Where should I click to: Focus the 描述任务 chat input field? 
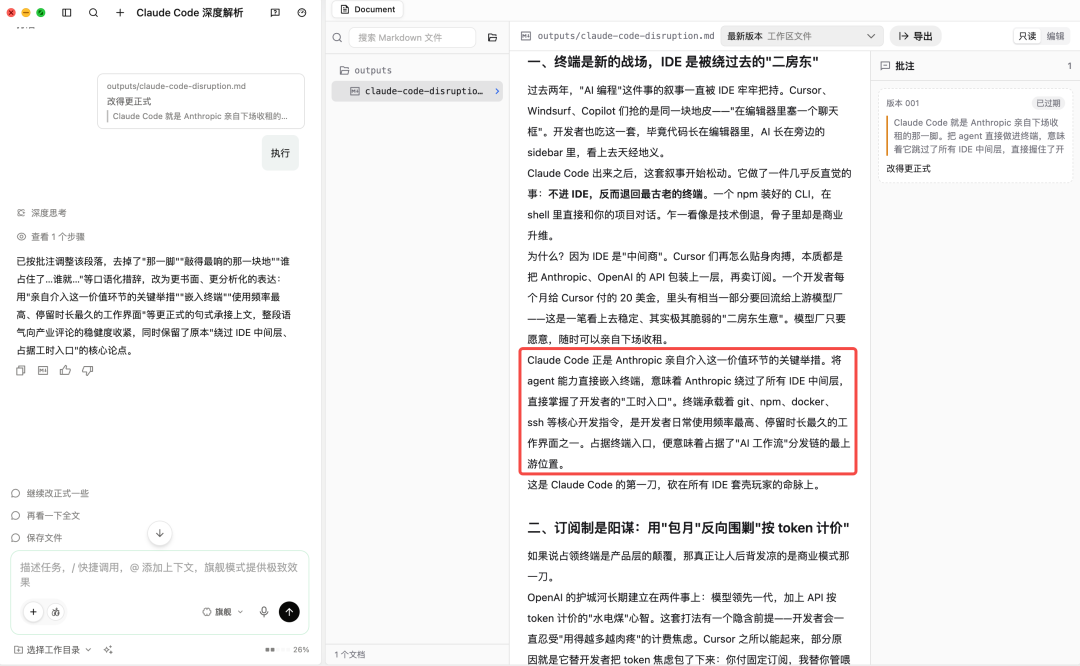coord(159,574)
